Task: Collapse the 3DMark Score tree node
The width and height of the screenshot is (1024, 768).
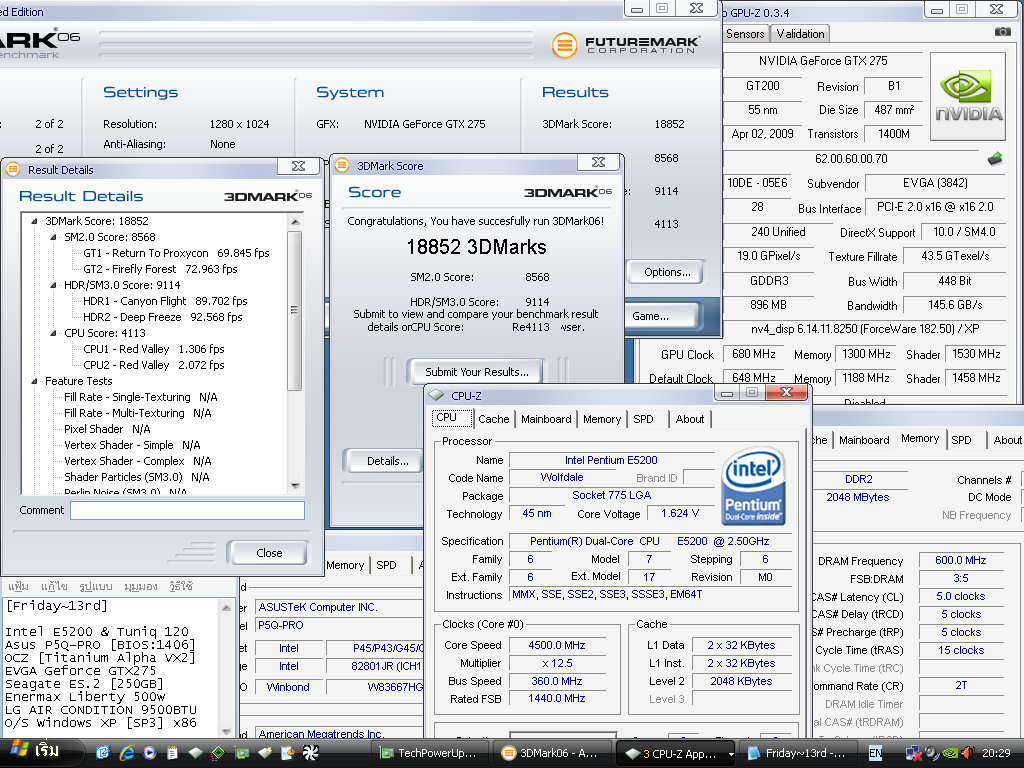Action: (36, 221)
